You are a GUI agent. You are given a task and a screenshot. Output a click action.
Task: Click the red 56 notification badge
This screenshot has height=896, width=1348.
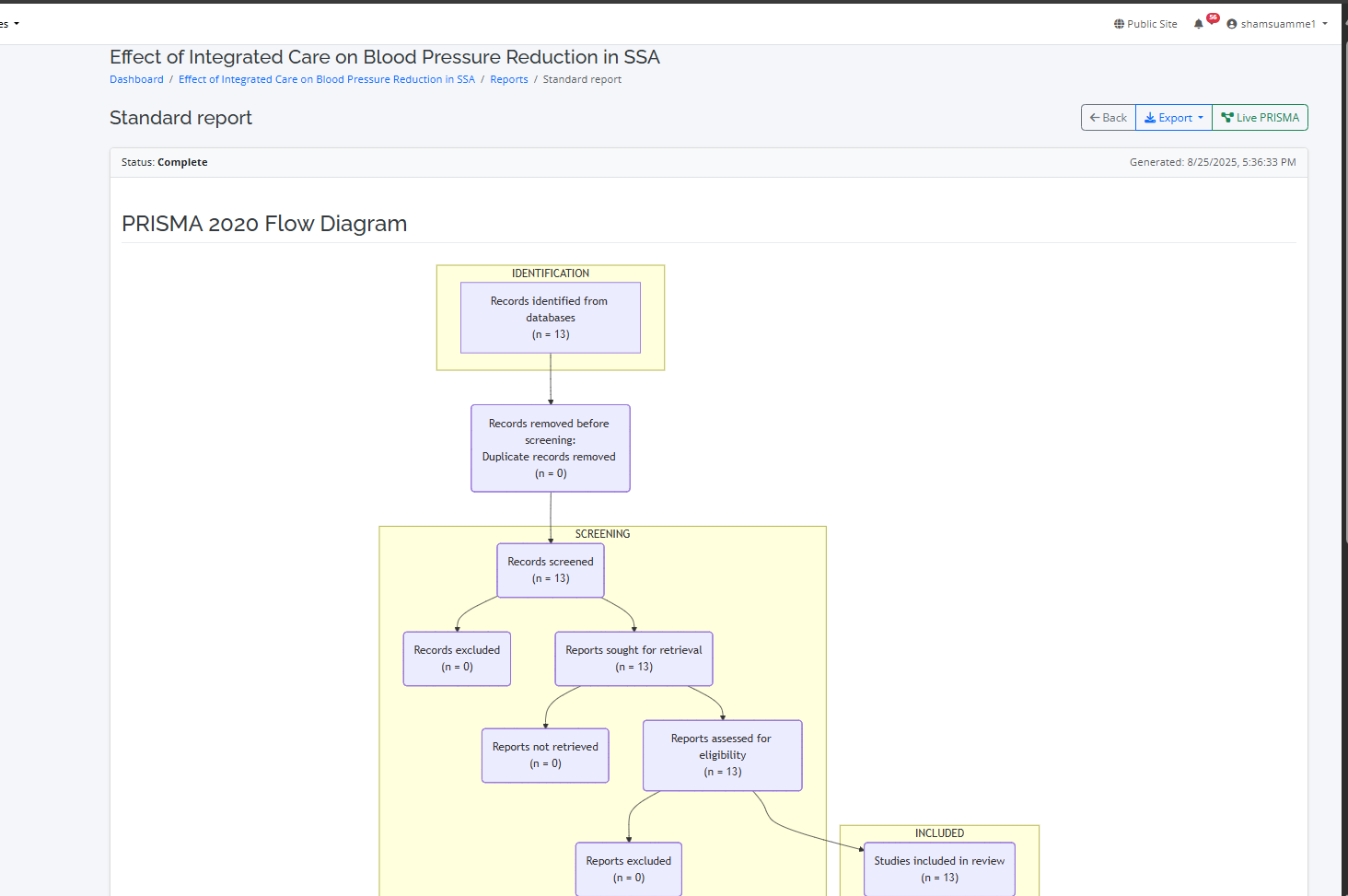pos(1212,17)
